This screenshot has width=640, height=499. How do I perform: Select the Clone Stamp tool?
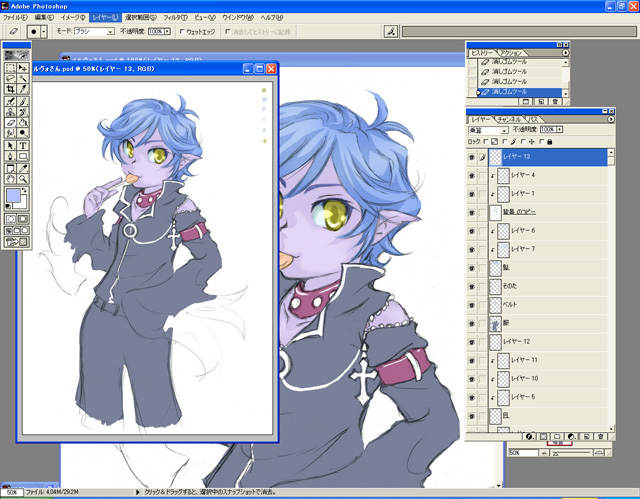click(11, 112)
